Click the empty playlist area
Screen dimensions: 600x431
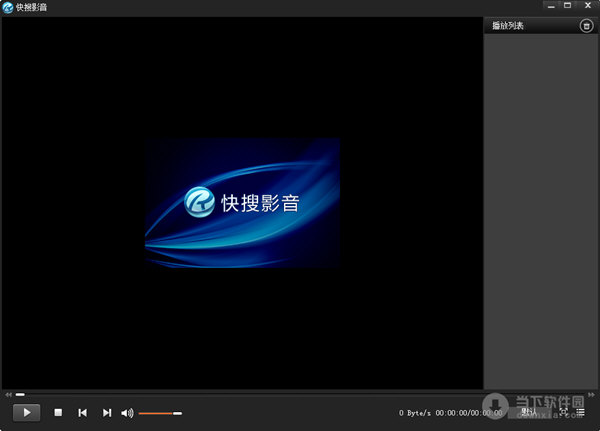(540, 200)
